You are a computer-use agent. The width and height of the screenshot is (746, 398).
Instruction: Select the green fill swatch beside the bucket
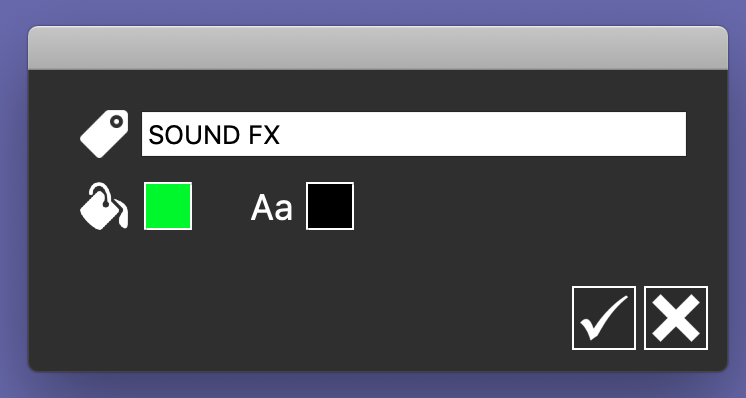[168, 206]
